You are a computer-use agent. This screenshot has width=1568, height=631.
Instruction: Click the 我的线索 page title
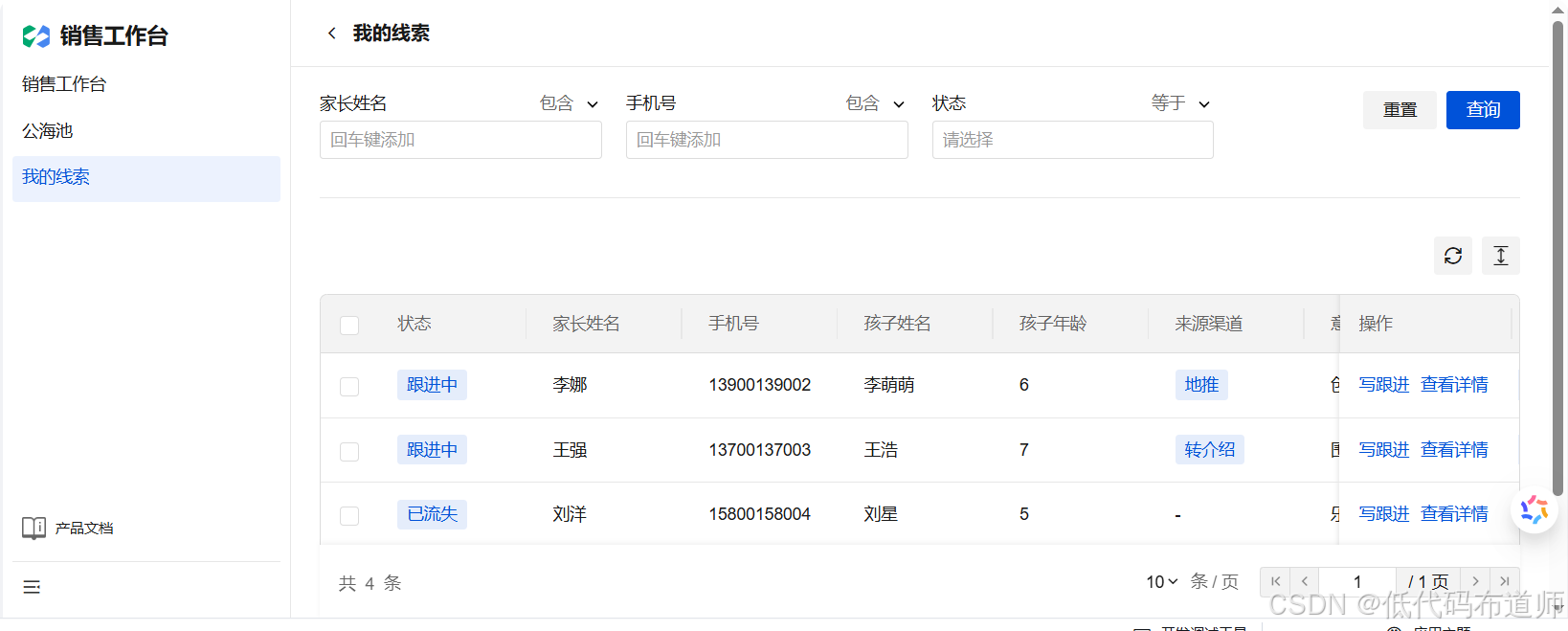click(x=392, y=34)
